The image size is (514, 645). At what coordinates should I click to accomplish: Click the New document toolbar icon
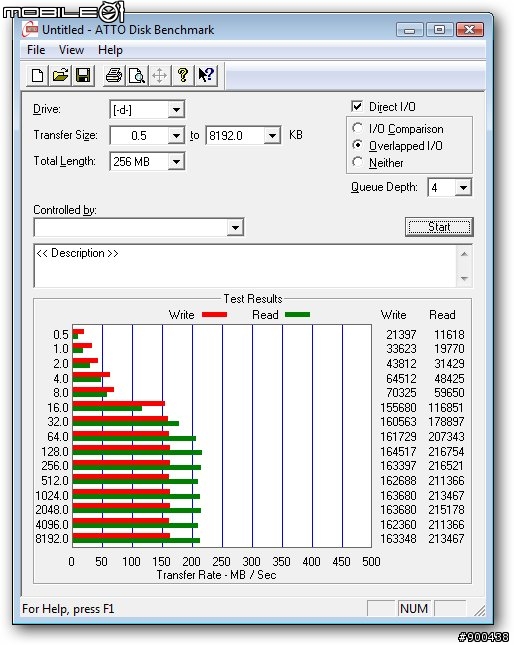coord(37,75)
